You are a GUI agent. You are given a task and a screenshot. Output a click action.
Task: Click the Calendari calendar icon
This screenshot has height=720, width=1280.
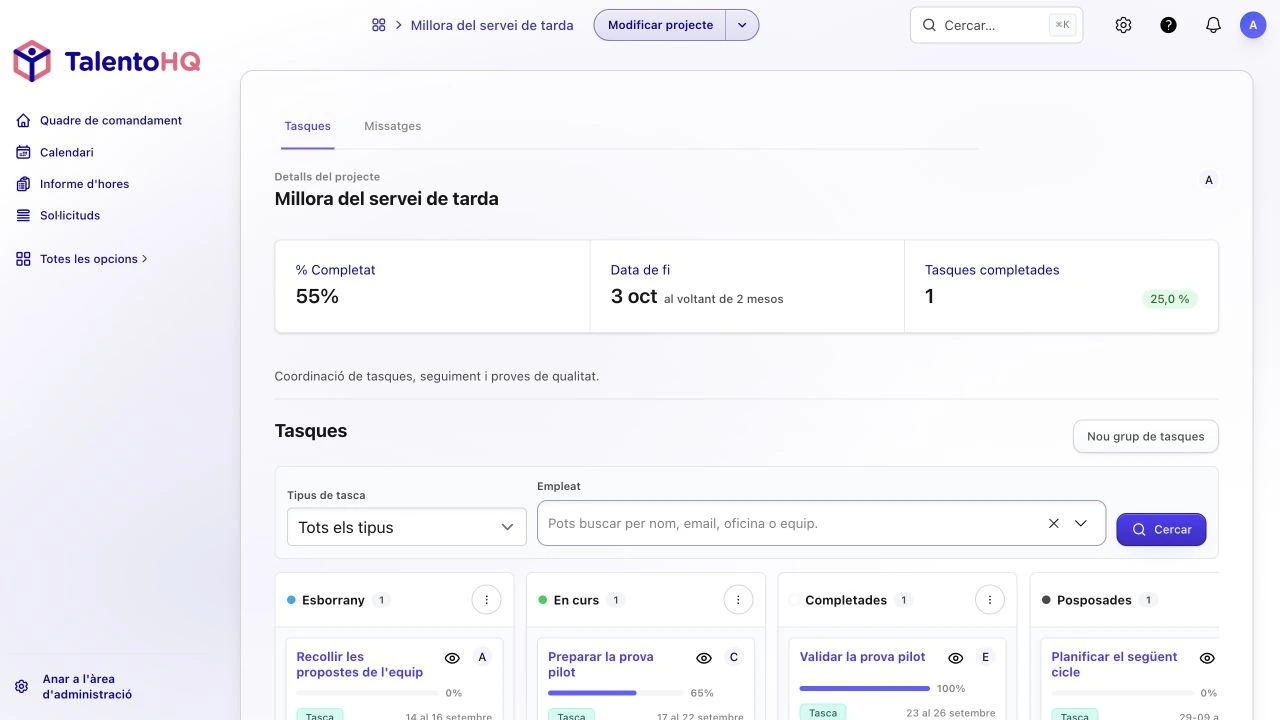[23, 153]
